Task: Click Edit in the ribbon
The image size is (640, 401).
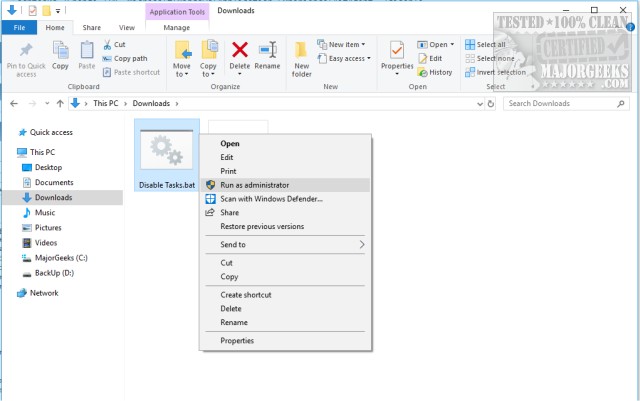Action: (430, 58)
